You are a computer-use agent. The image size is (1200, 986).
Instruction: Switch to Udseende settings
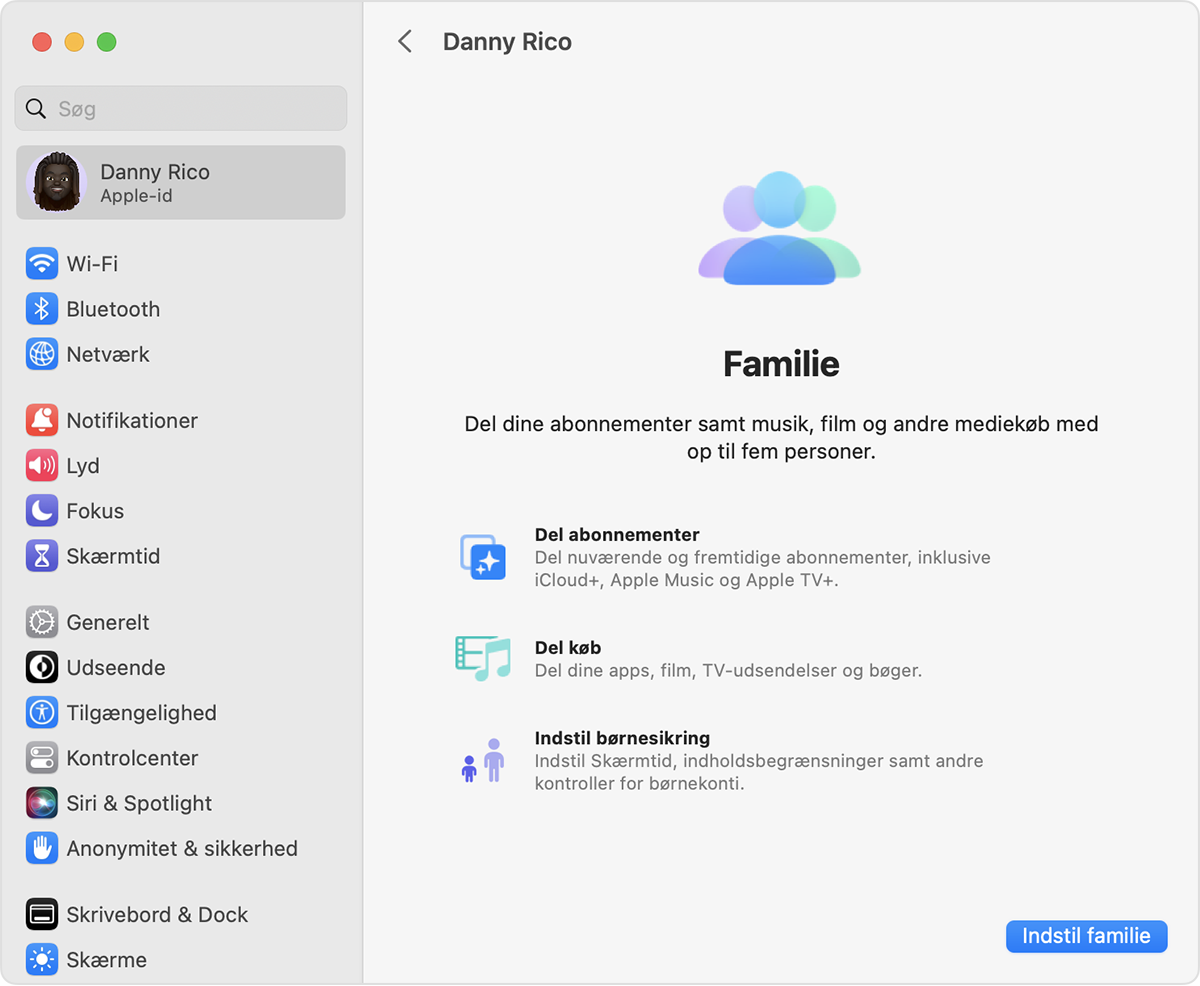click(x=115, y=667)
